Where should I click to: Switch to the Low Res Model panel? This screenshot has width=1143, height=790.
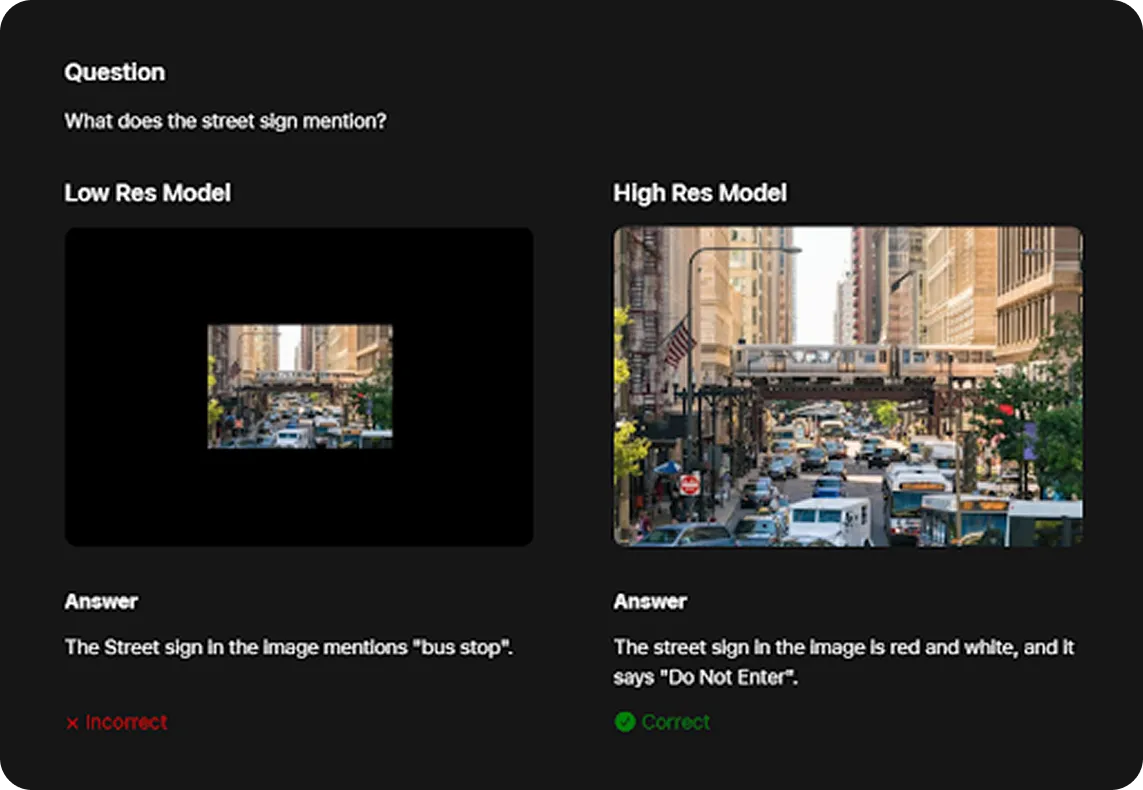coord(147,192)
